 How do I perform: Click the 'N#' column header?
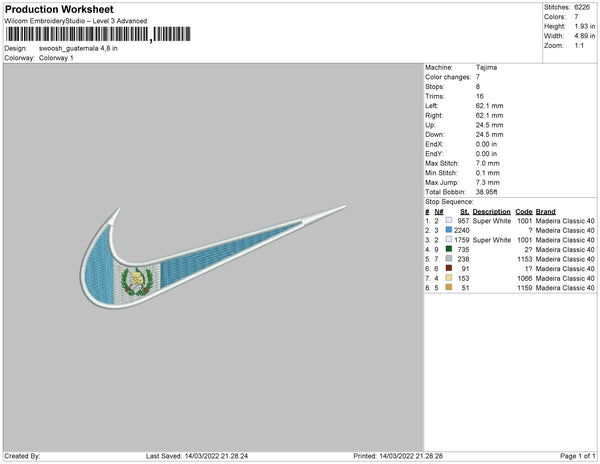tap(439, 212)
